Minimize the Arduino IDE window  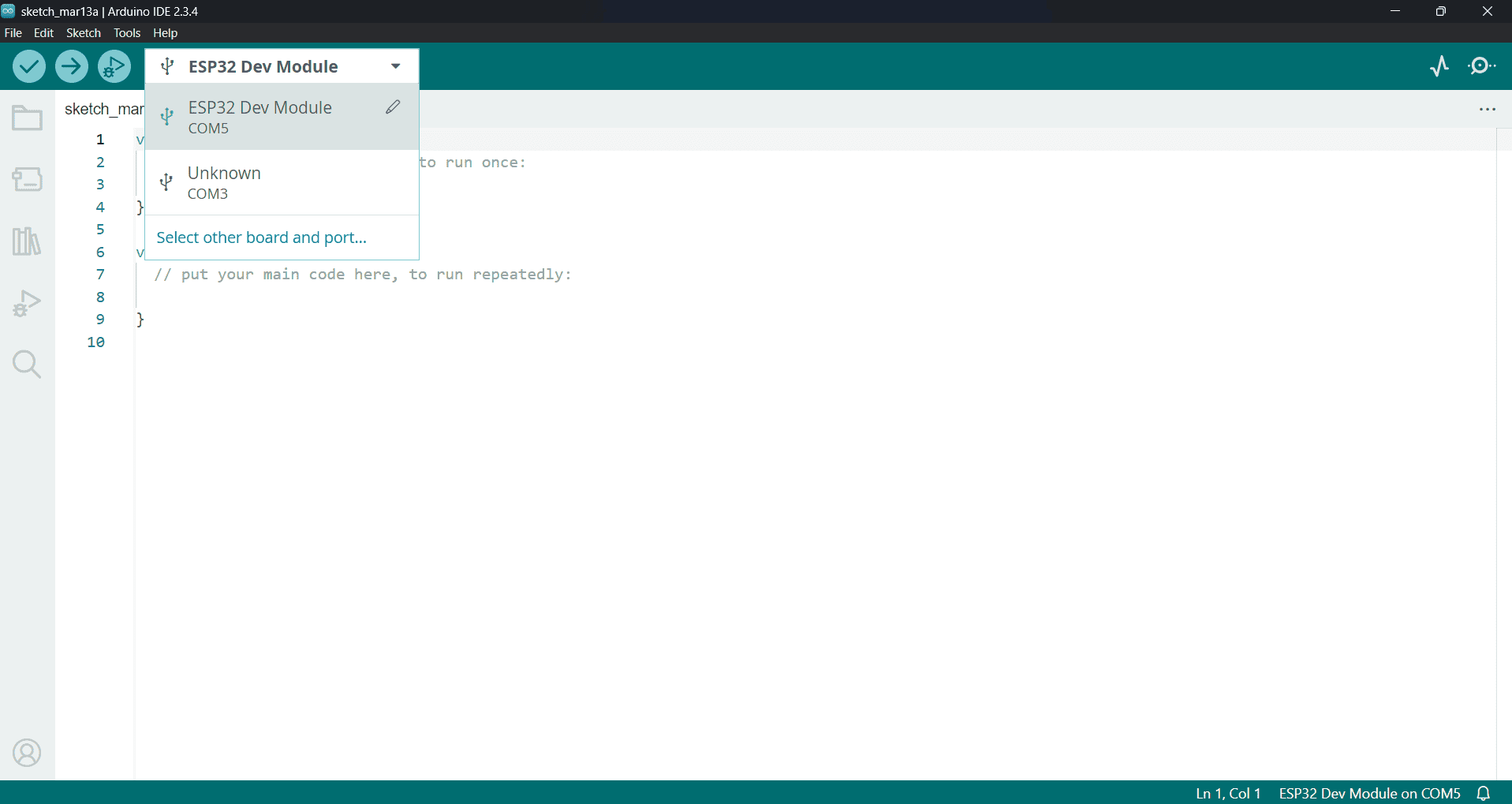[1395, 11]
